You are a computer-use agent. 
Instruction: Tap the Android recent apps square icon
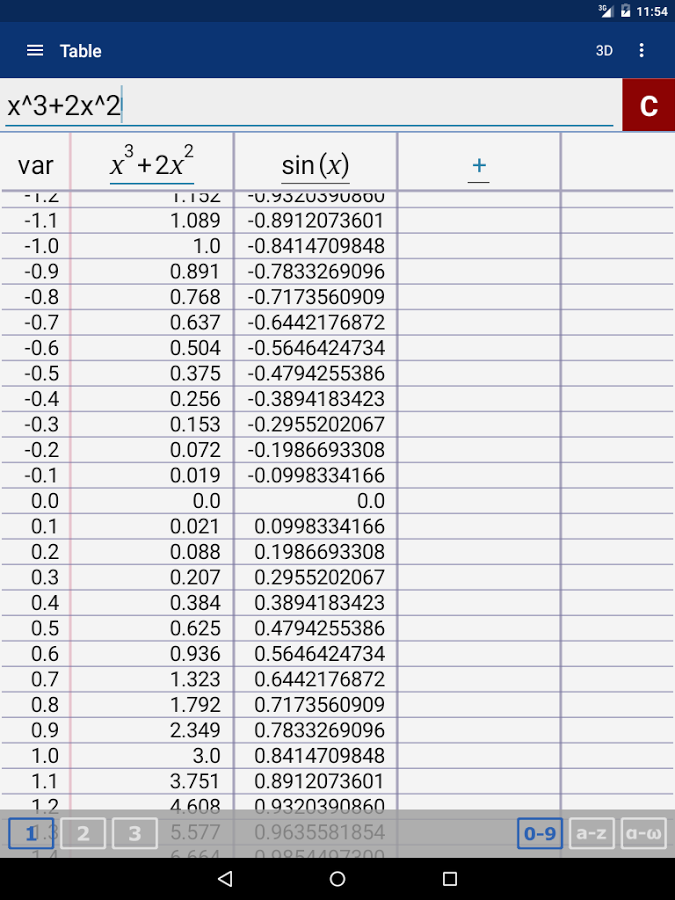[x=450, y=878]
